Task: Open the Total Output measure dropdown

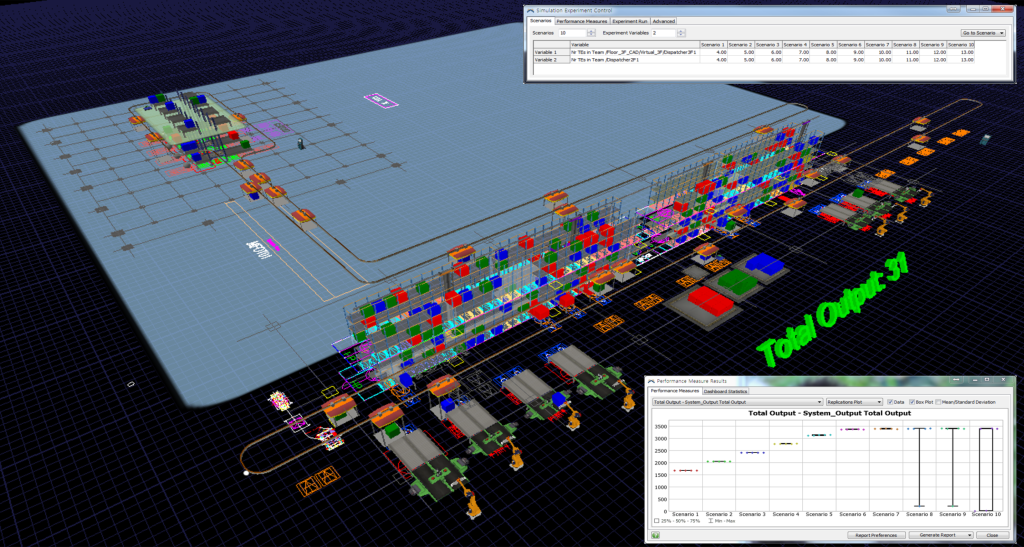Action: [x=737, y=402]
